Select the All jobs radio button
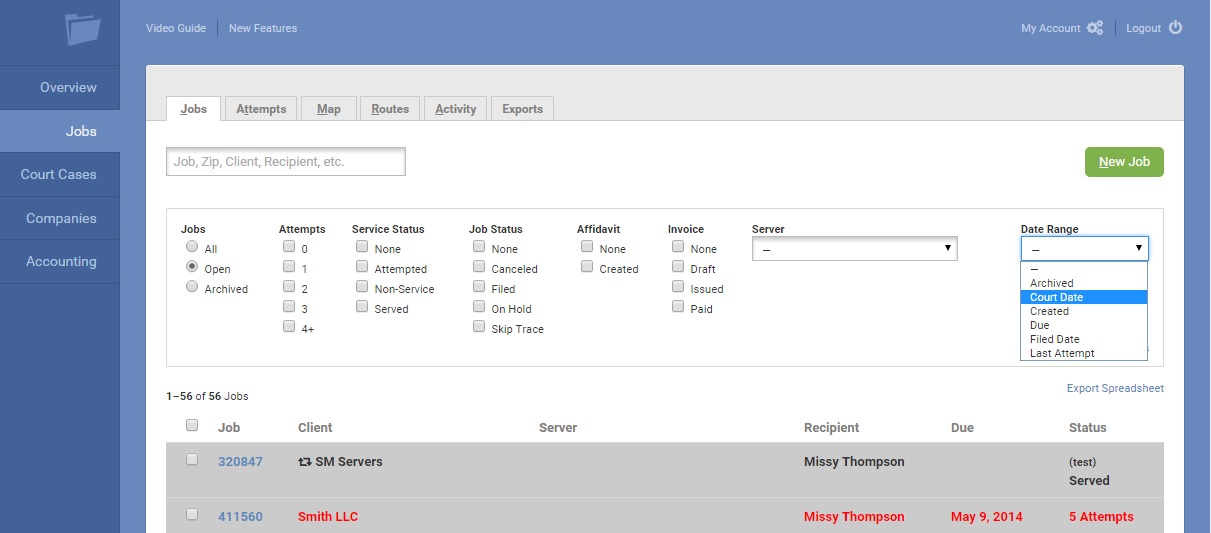 192,247
